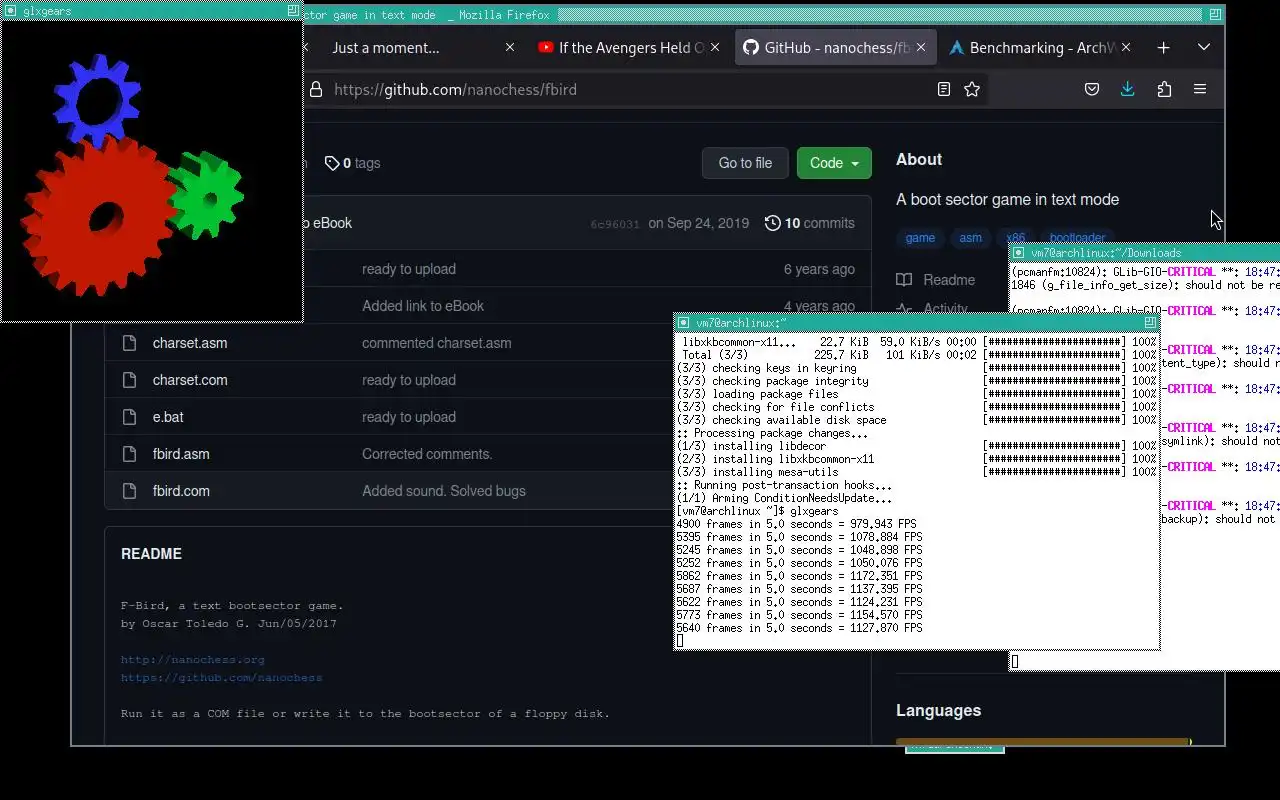Switch to the 'Just a moment...' tab
The image size is (1280, 800).
point(386,47)
